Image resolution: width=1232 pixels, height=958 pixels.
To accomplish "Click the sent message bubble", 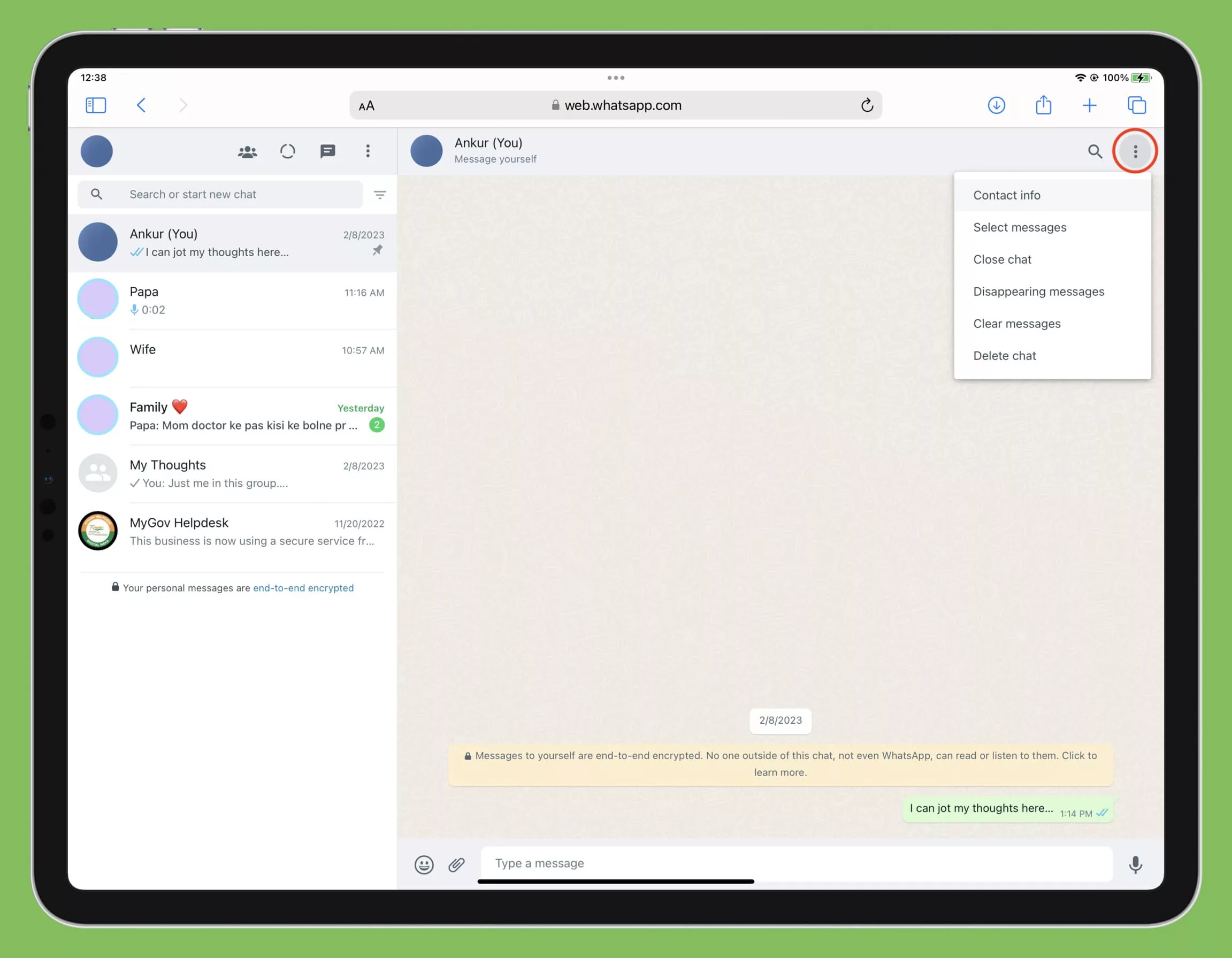I will [1008, 810].
